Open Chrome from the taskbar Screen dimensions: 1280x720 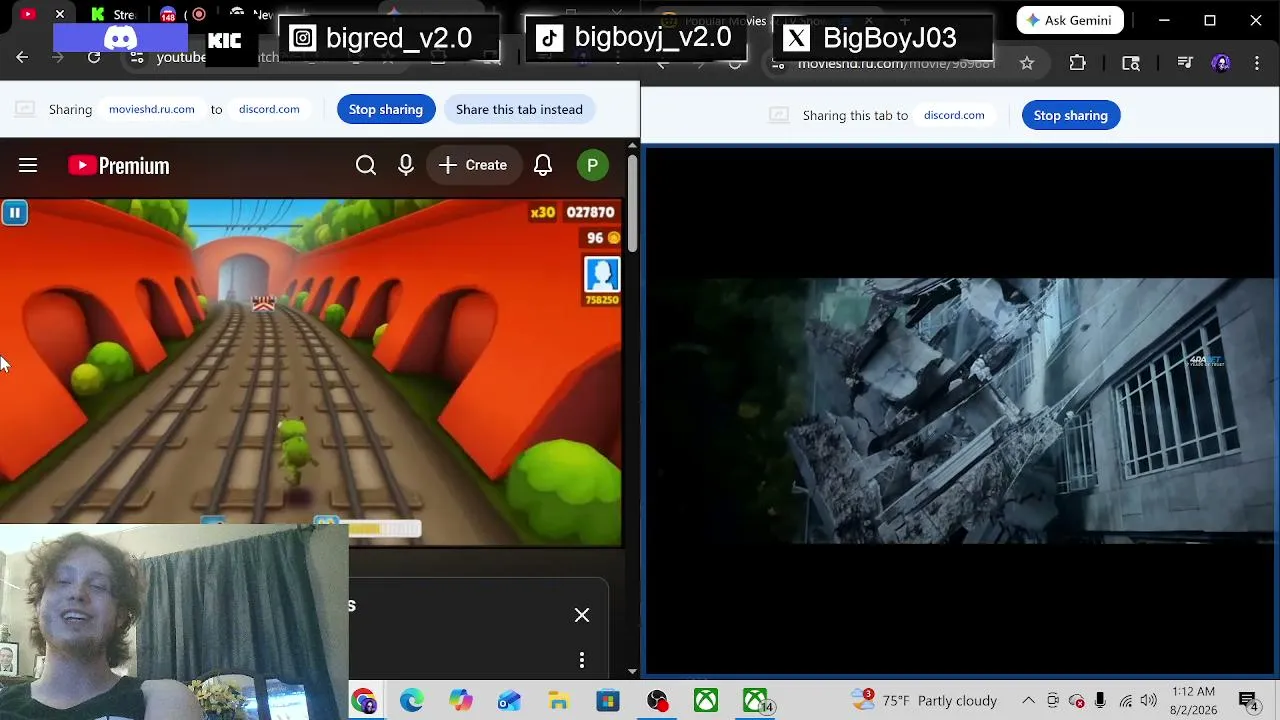[x=363, y=701]
